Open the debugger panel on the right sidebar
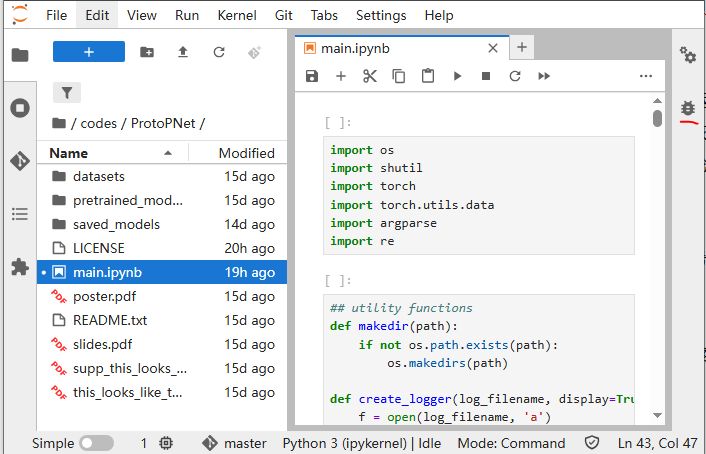This screenshot has width=706, height=454. [688, 108]
